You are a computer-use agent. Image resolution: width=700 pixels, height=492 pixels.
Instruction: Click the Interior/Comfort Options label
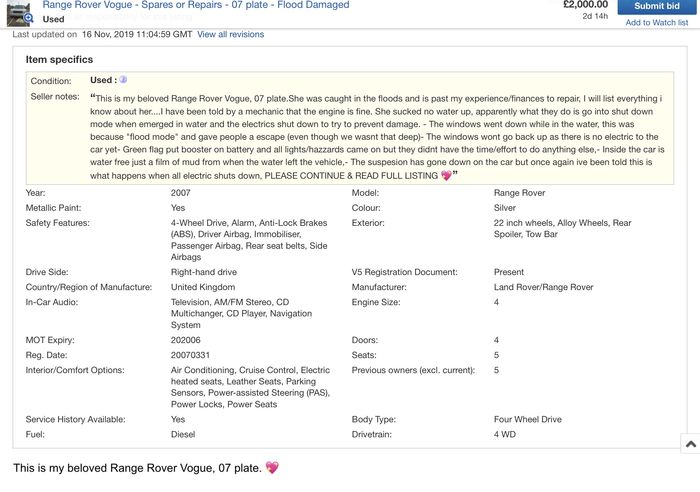[x=75, y=370]
